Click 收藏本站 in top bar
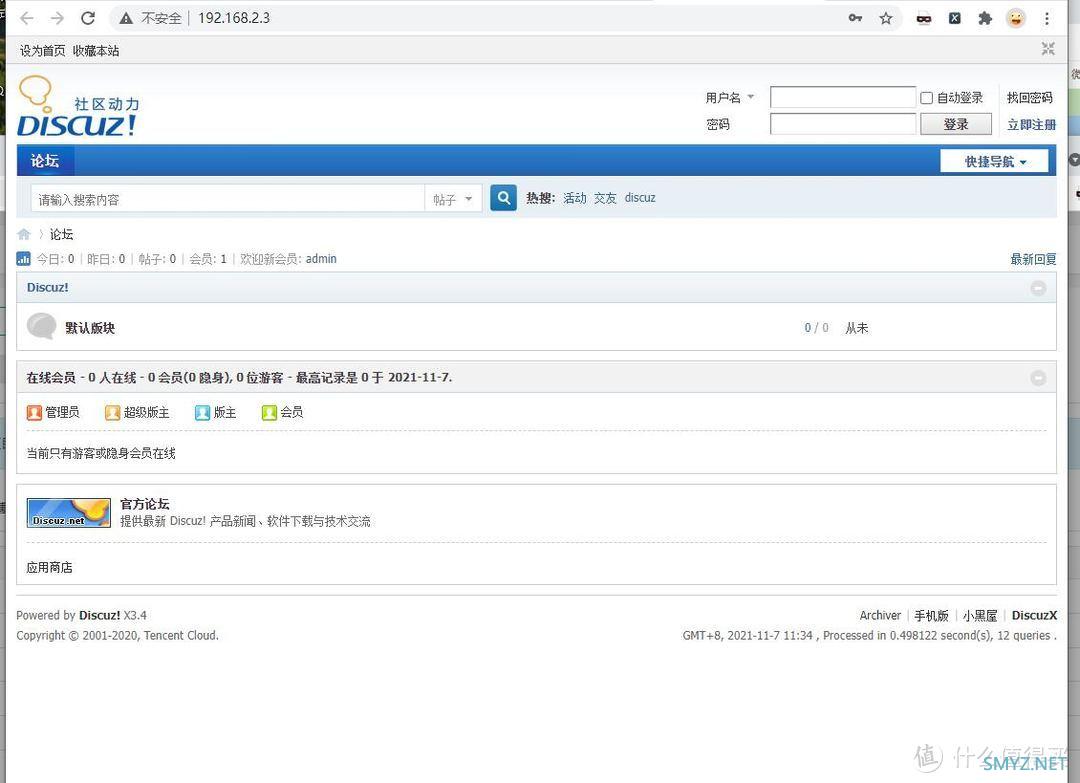Image resolution: width=1080 pixels, height=783 pixels. 96,51
